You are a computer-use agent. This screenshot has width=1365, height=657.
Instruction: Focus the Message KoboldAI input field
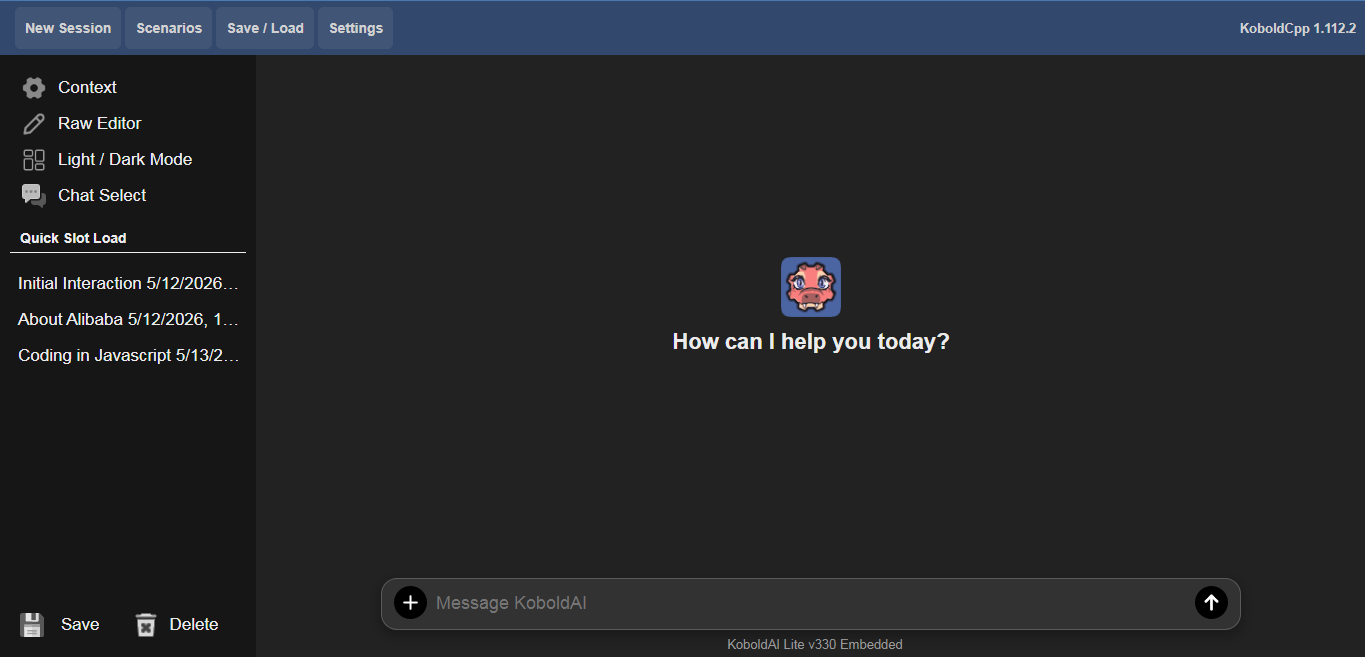pos(810,603)
